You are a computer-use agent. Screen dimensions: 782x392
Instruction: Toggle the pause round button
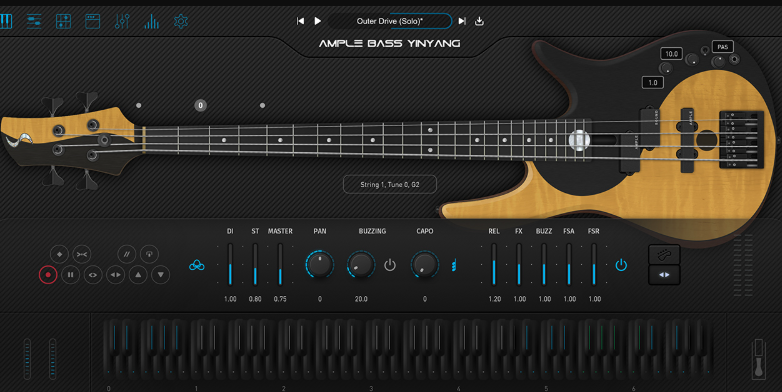click(x=71, y=275)
